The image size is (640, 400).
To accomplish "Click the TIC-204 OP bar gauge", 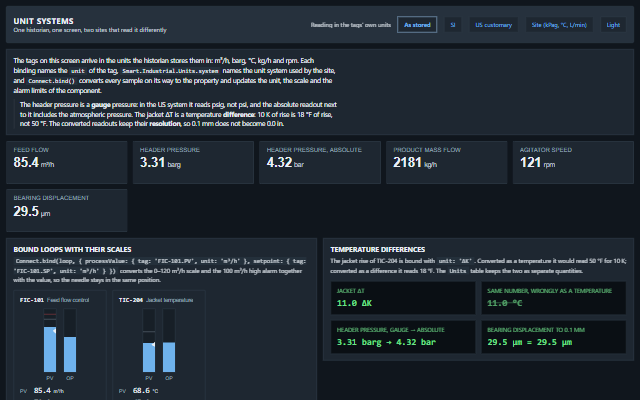I will pos(169,340).
